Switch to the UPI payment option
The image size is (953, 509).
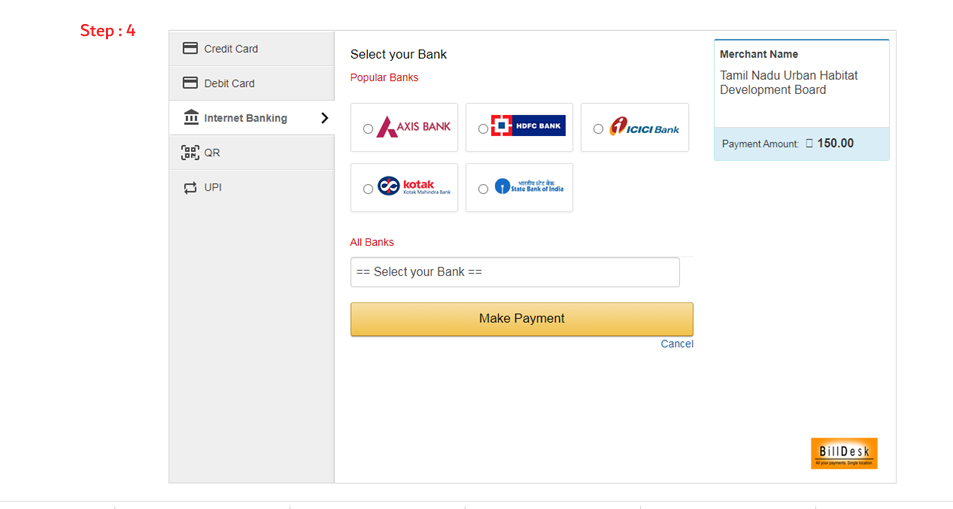click(252, 187)
